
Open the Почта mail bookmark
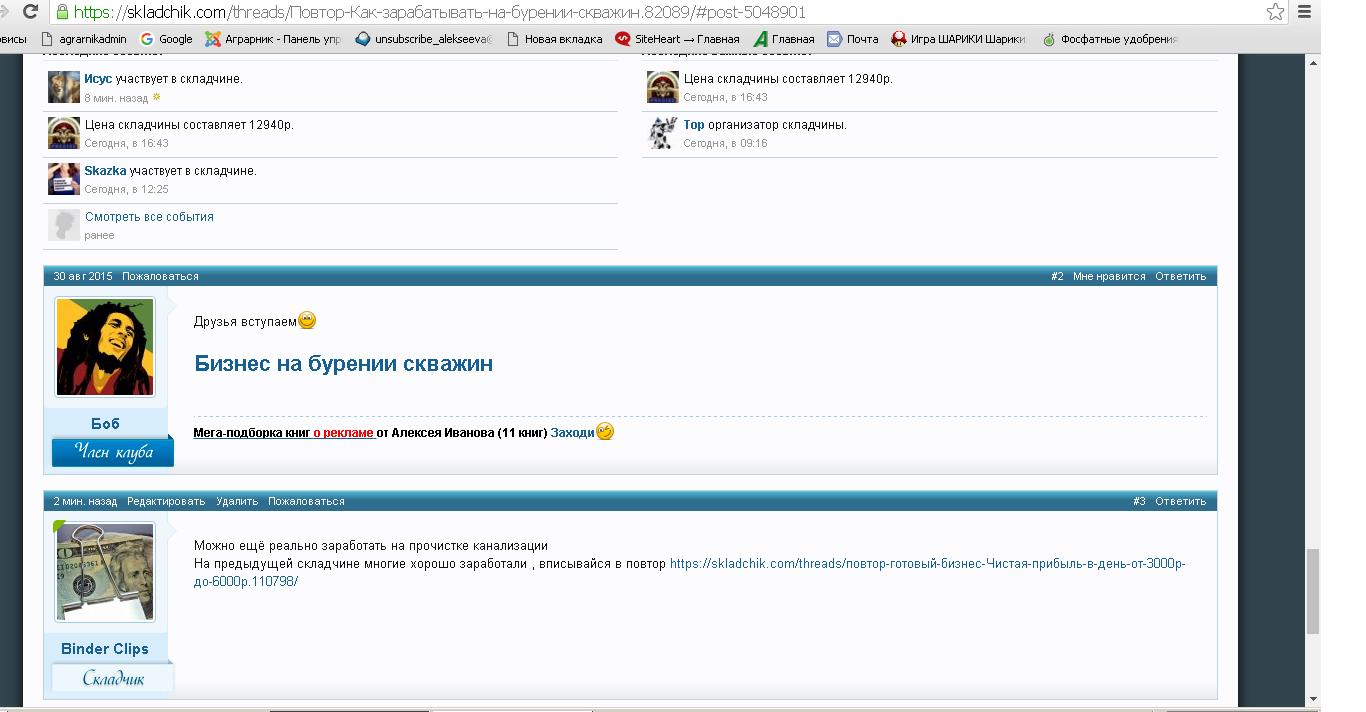click(x=853, y=39)
